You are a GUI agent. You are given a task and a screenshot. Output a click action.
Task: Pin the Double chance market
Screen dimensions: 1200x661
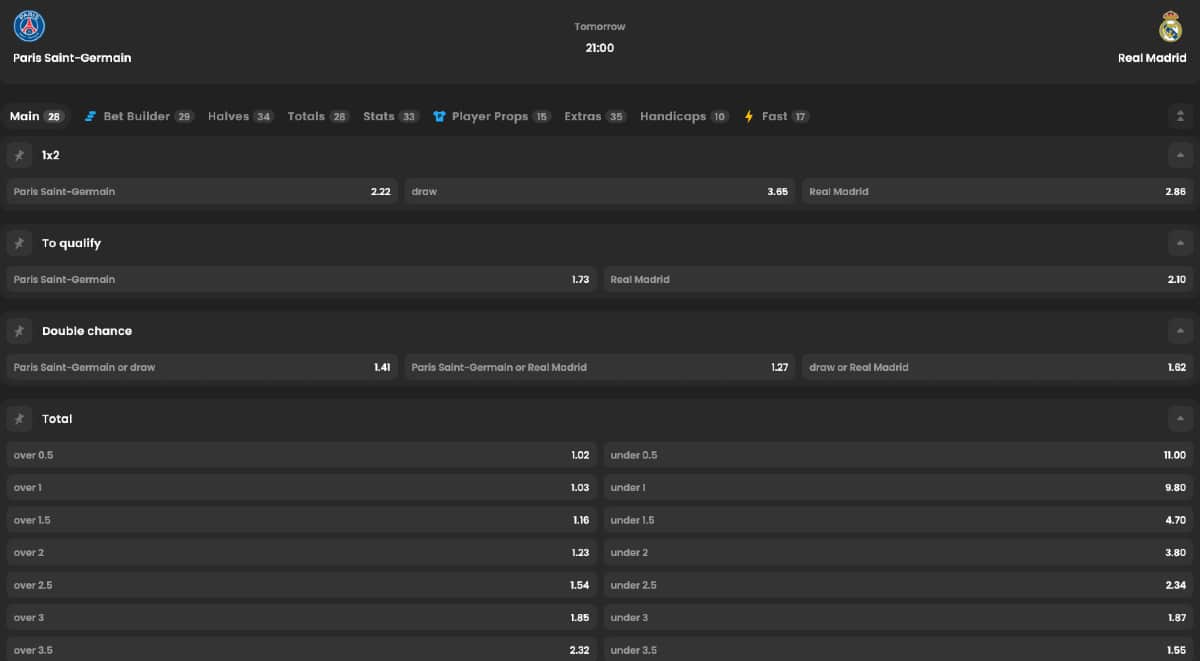[x=19, y=331]
